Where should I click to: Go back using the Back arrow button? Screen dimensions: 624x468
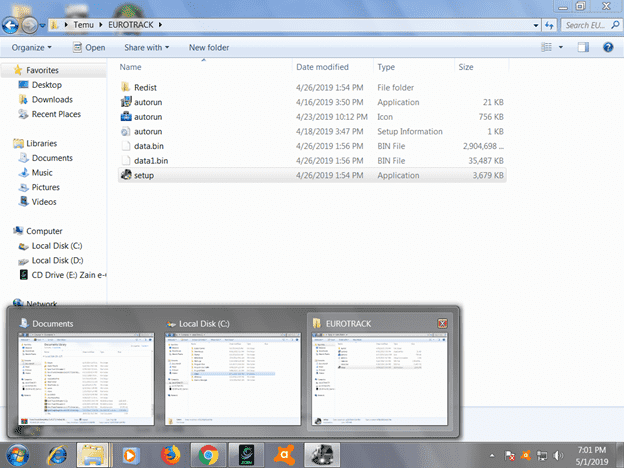pyautogui.click(x=11, y=25)
